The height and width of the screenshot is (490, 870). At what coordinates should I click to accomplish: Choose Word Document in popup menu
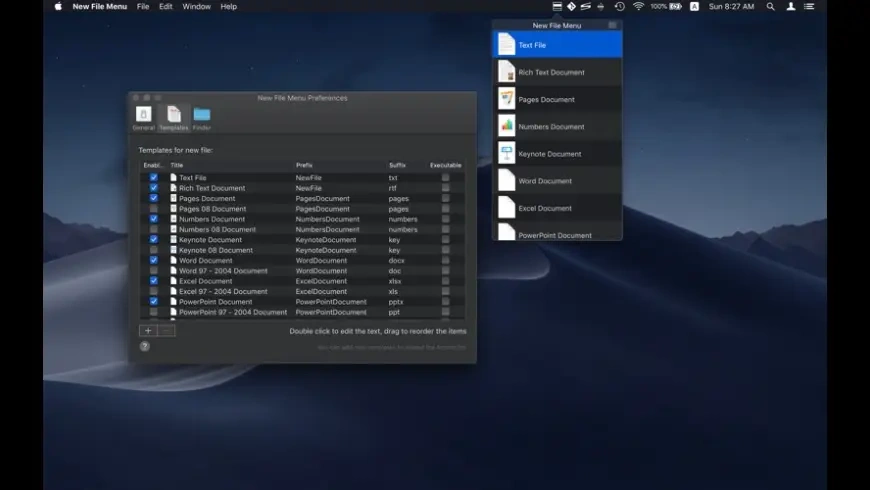pos(557,180)
